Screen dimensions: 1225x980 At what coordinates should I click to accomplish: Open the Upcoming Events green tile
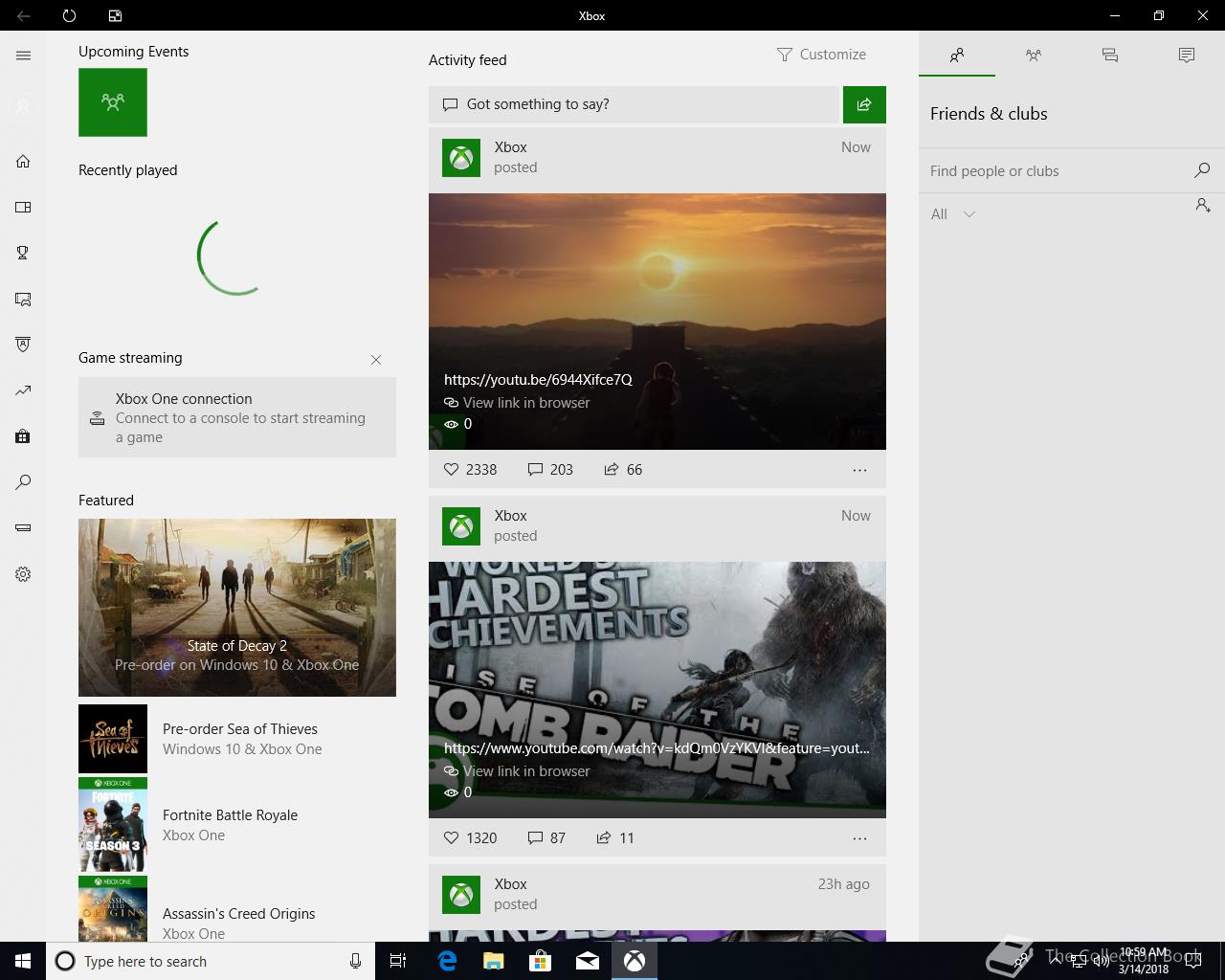coord(113,101)
